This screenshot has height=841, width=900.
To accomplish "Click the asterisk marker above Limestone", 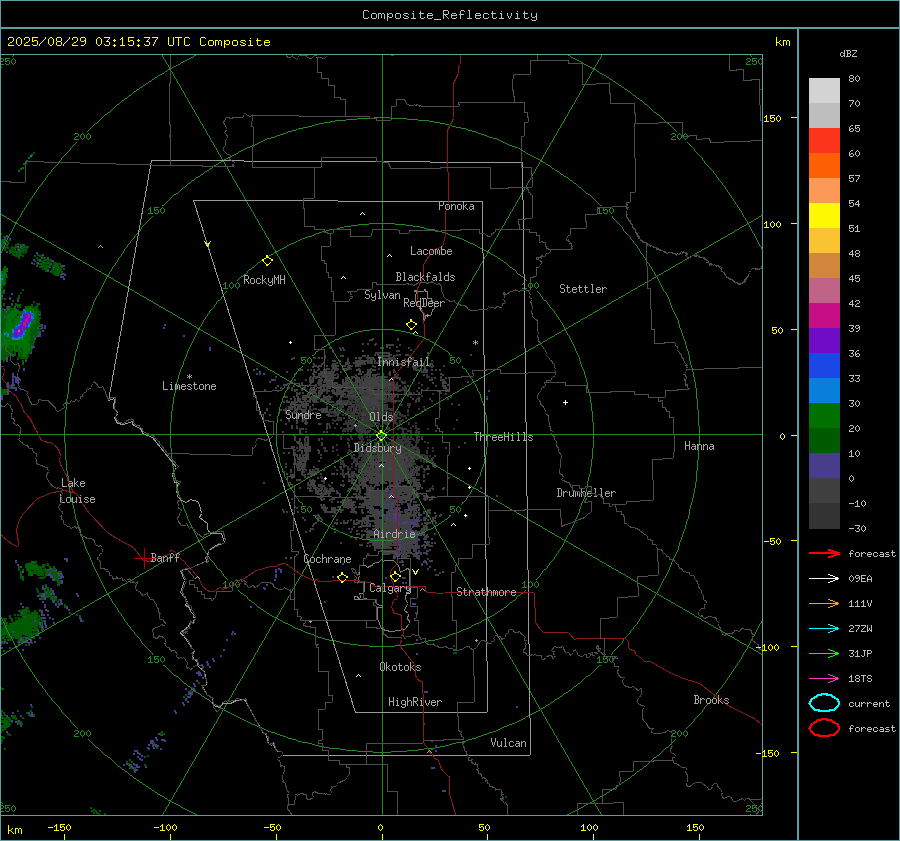I will pyautogui.click(x=189, y=377).
